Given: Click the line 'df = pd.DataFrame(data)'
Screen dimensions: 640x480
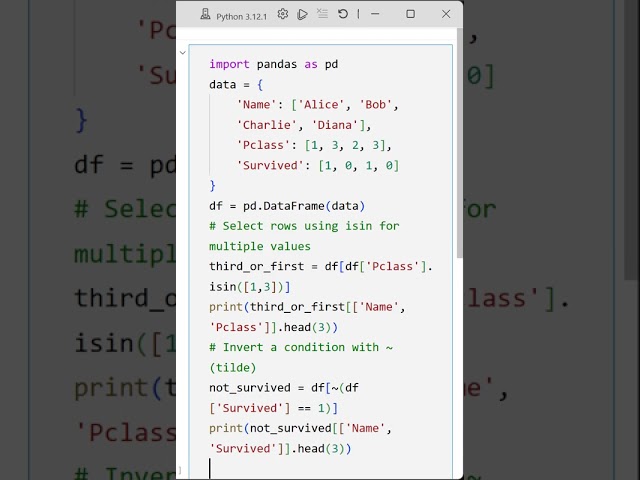Looking at the screenshot, I should tap(287, 206).
